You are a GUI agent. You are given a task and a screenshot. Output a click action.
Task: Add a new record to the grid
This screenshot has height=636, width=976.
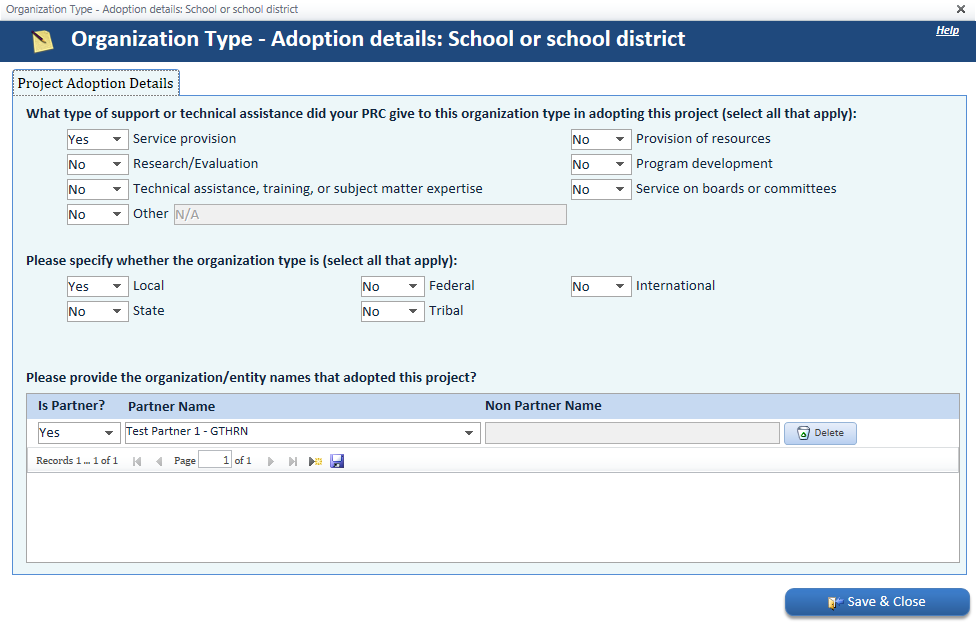tap(316, 461)
